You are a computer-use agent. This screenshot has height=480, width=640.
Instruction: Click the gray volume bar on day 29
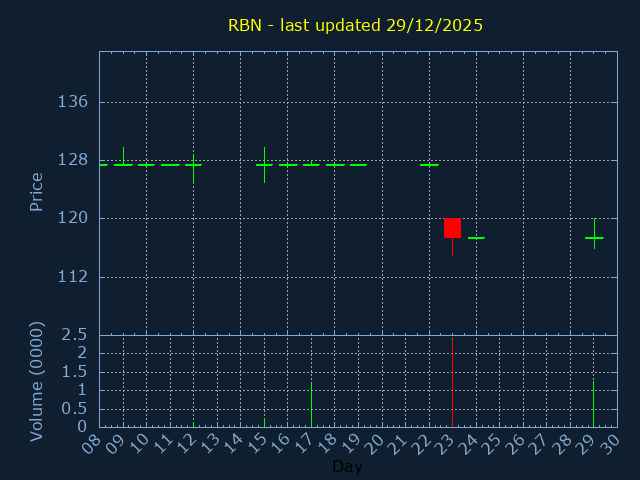click(594, 402)
